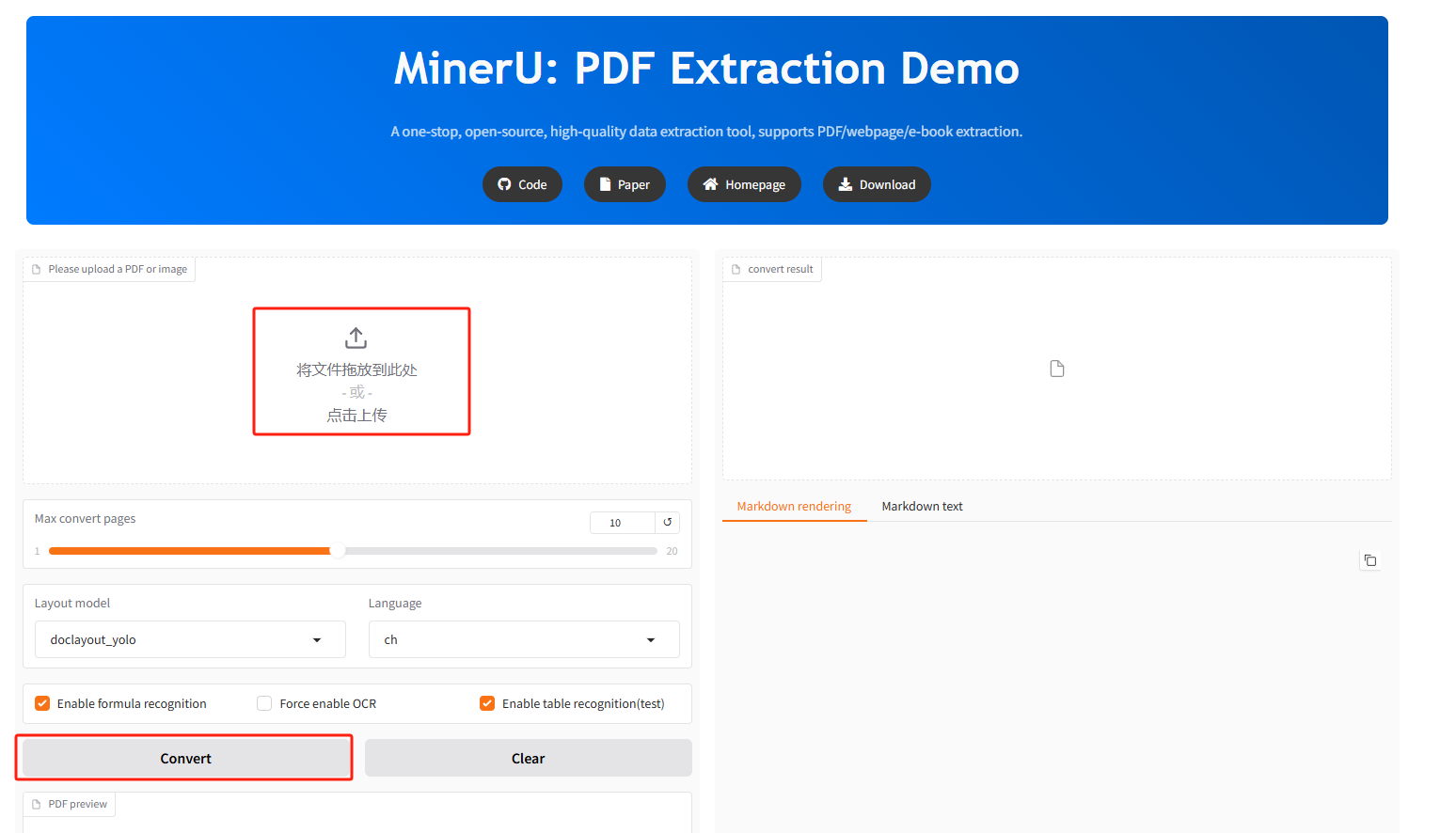
Task: Toggle Enable formula recognition checkbox
Action: (x=42, y=703)
